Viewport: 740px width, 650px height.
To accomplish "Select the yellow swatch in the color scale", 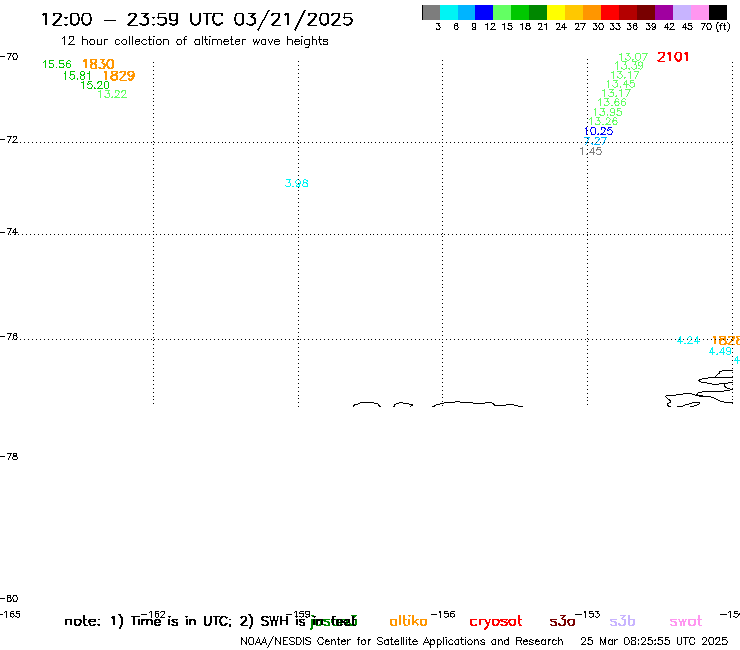I will pyautogui.click(x=556, y=12).
